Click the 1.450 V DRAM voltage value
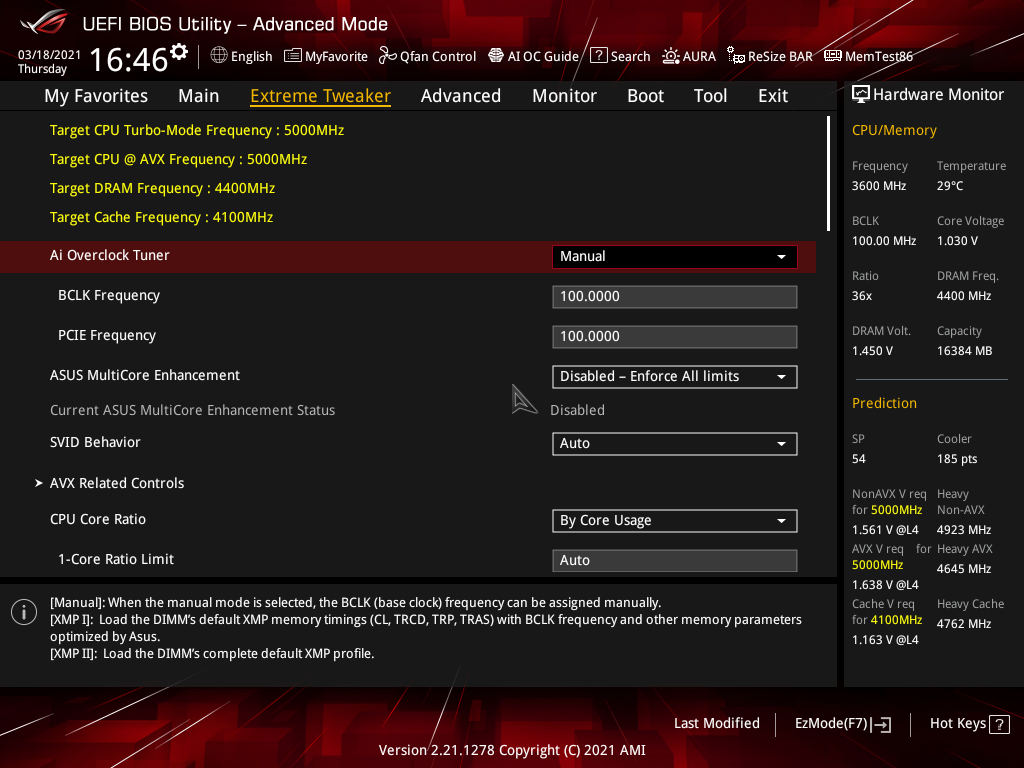Viewport: 1024px width, 768px height. pyautogui.click(x=872, y=351)
